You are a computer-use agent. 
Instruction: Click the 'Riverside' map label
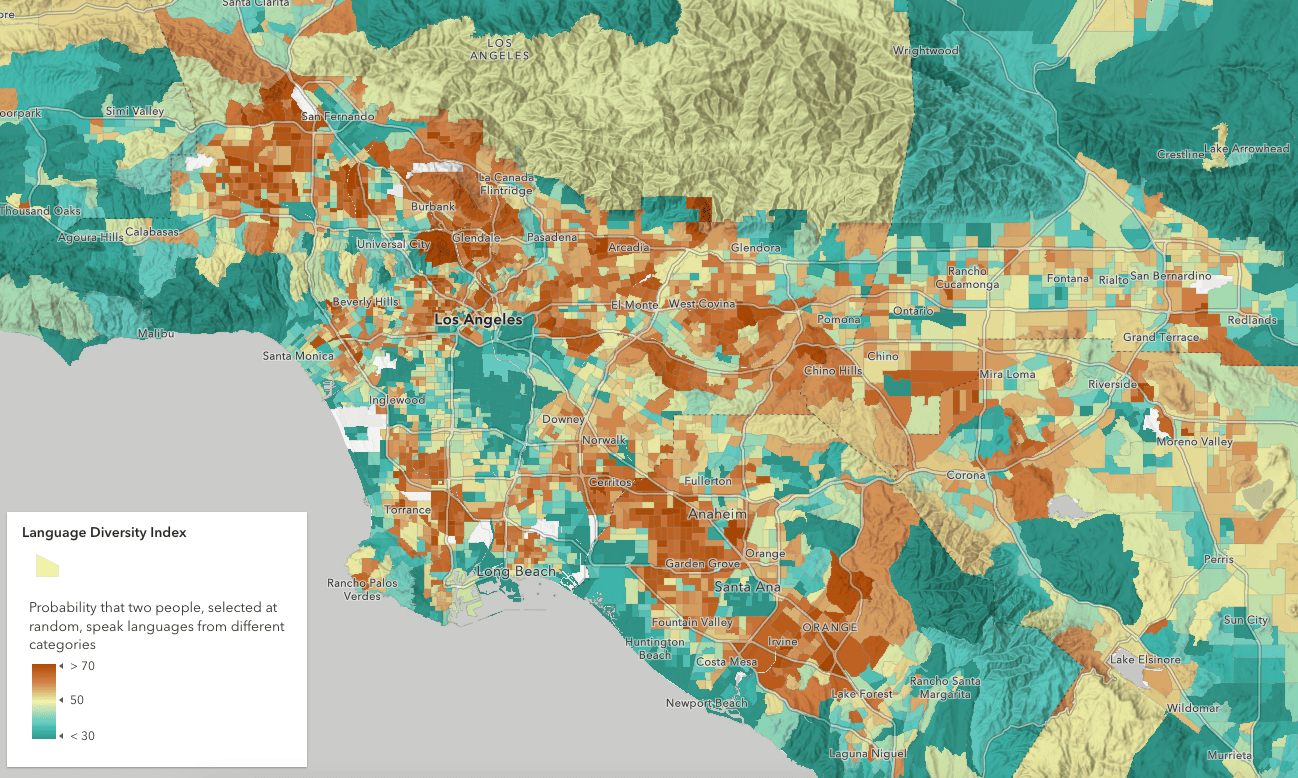(1113, 385)
